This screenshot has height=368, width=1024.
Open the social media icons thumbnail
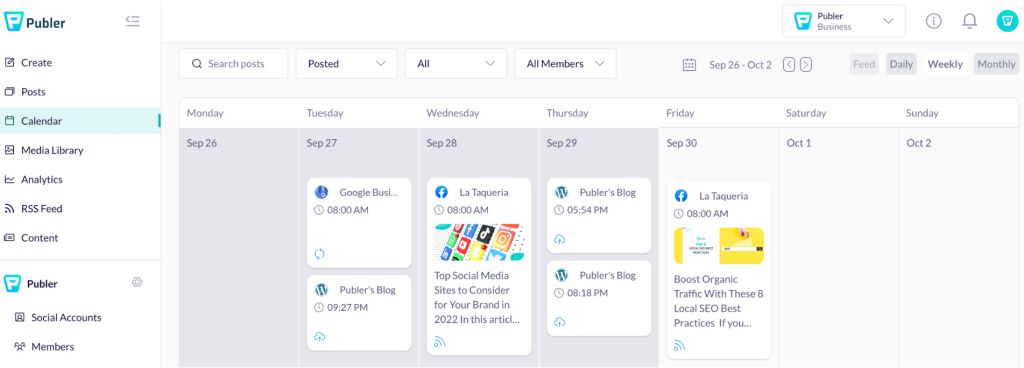(x=479, y=242)
